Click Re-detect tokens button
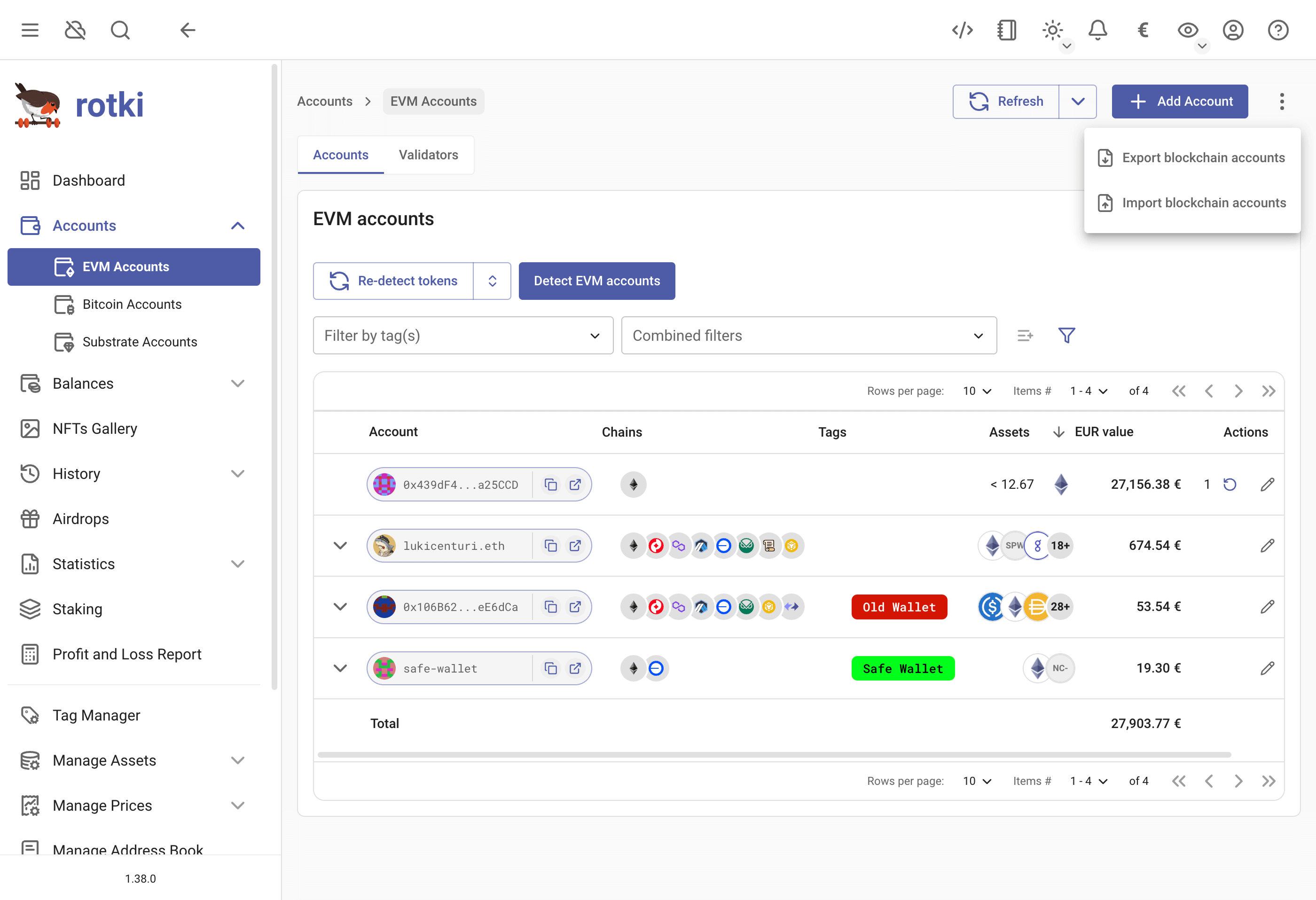 click(393, 281)
